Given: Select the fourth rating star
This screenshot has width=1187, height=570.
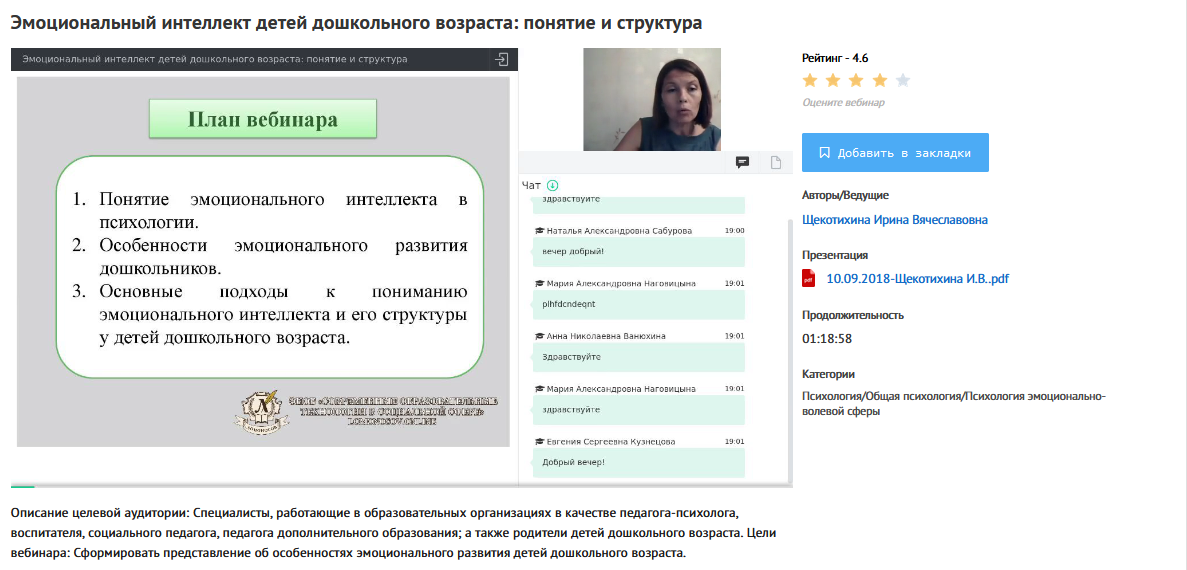Looking at the screenshot, I should [x=879, y=81].
